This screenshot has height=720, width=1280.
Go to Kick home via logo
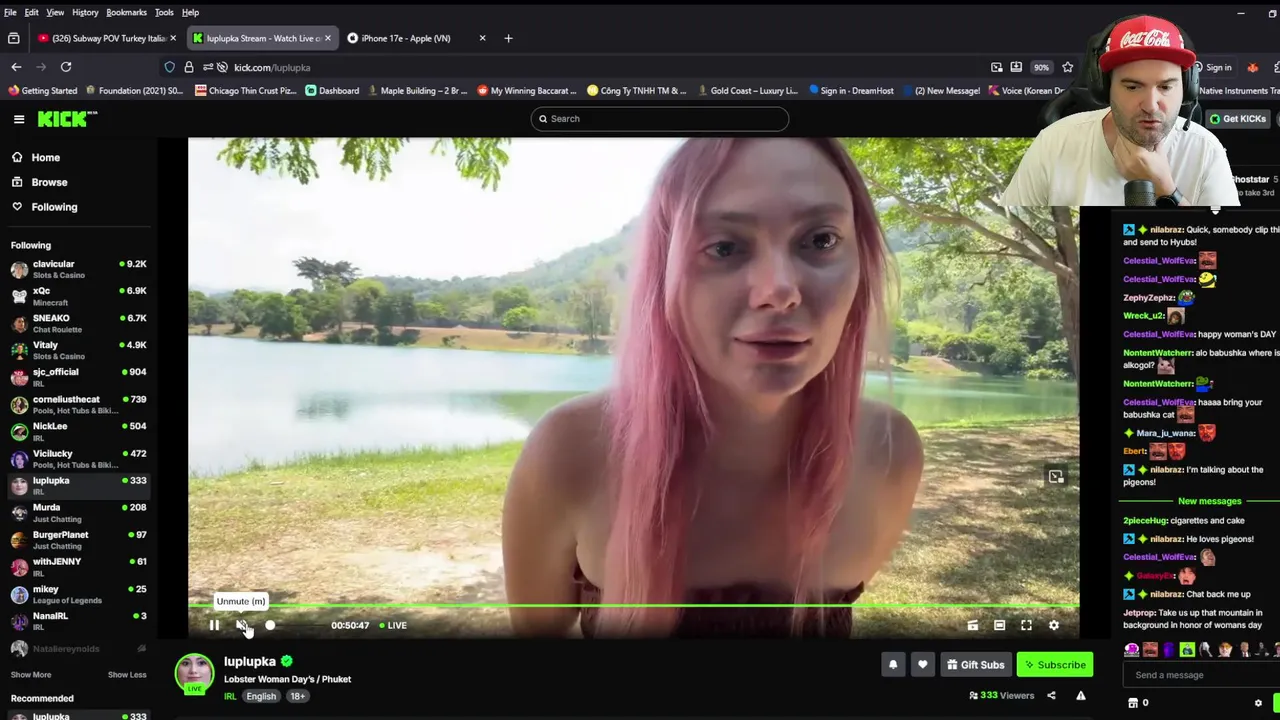(67, 119)
